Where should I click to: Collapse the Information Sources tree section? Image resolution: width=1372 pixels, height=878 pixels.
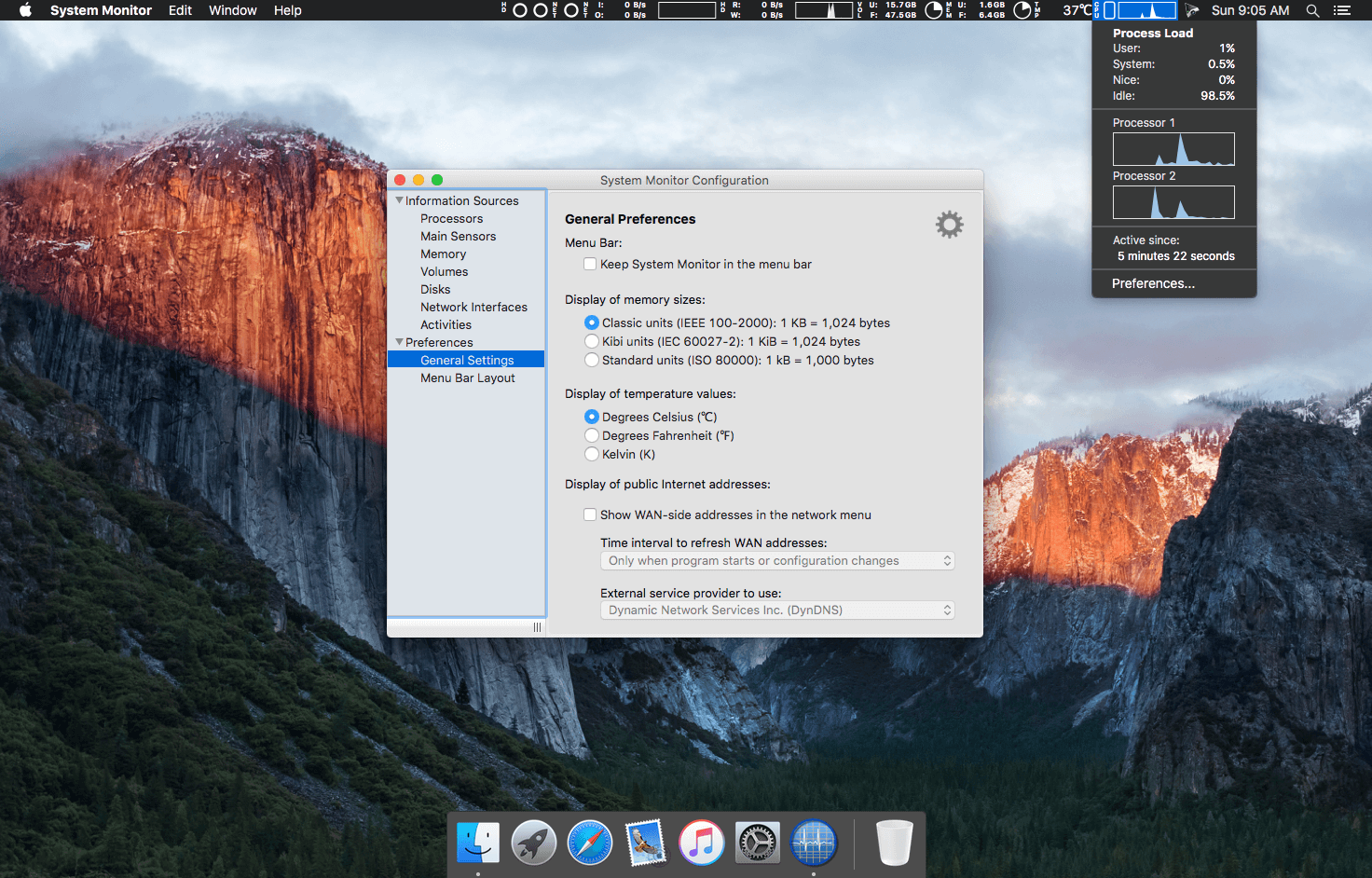pyautogui.click(x=400, y=200)
